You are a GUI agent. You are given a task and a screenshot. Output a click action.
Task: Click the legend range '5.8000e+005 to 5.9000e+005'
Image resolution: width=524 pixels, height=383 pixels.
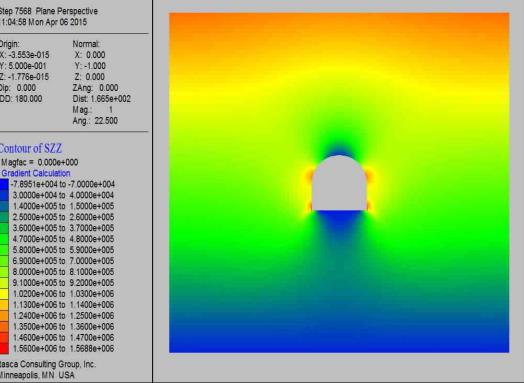pos(63,250)
